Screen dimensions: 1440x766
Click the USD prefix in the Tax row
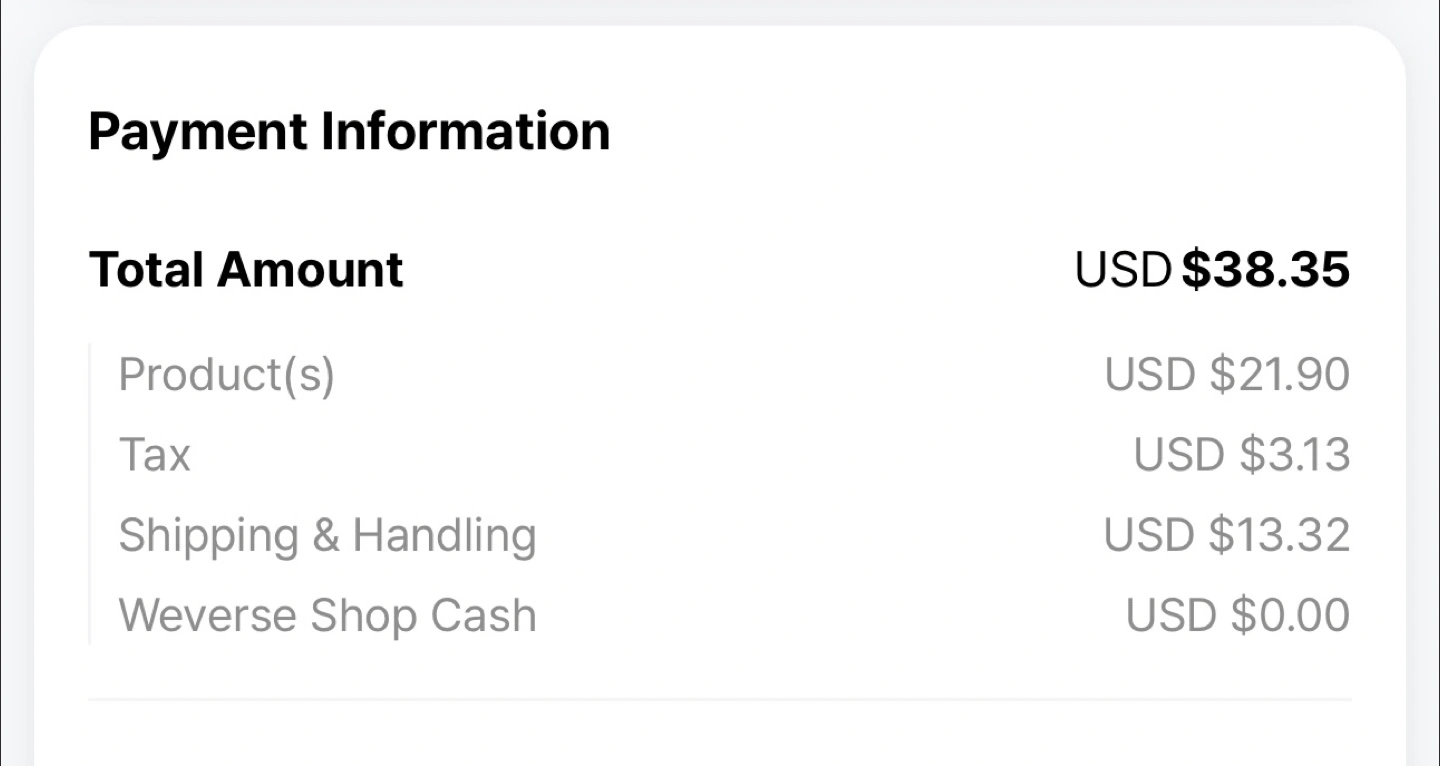click(1180, 455)
